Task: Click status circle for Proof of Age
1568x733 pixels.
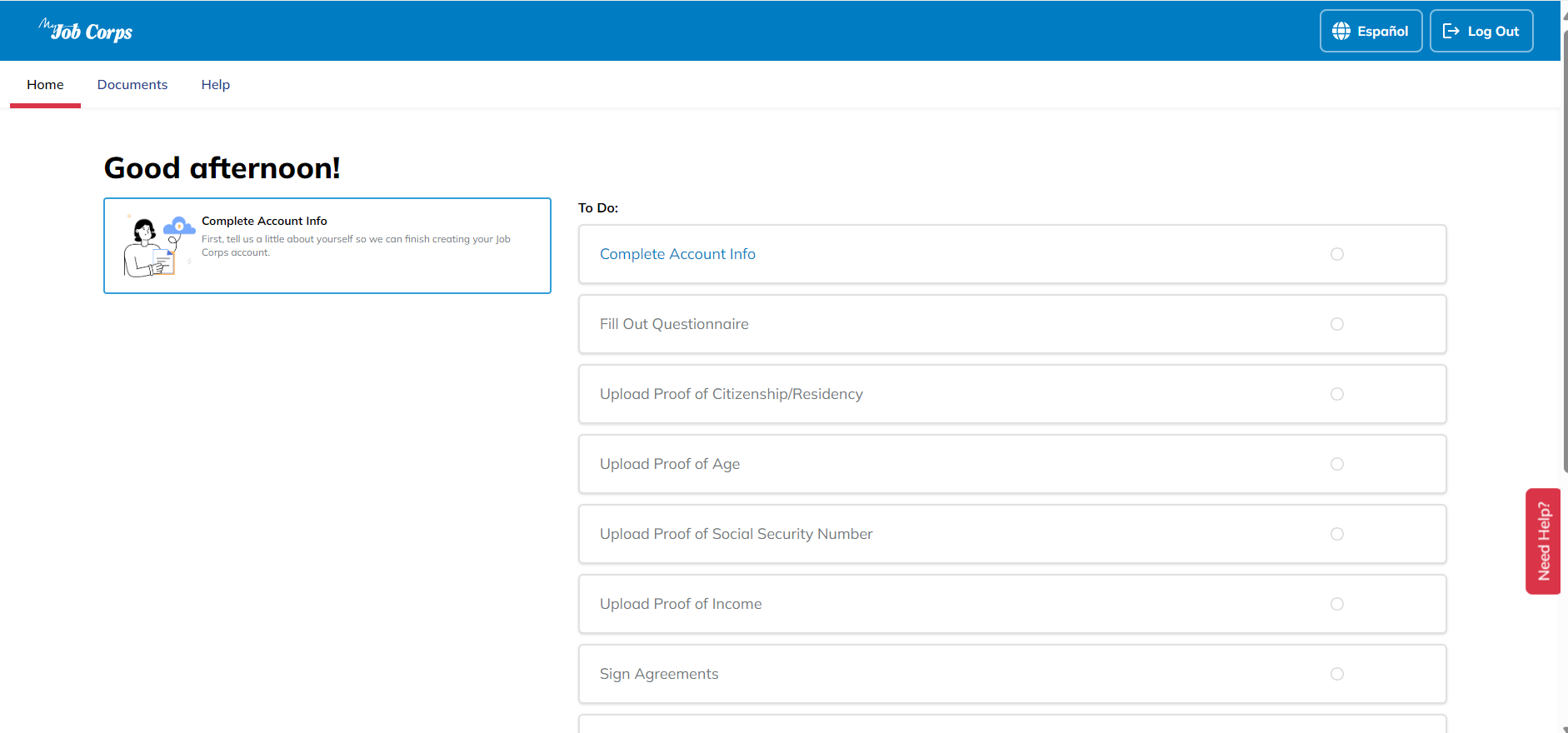Action: pos(1337,464)
